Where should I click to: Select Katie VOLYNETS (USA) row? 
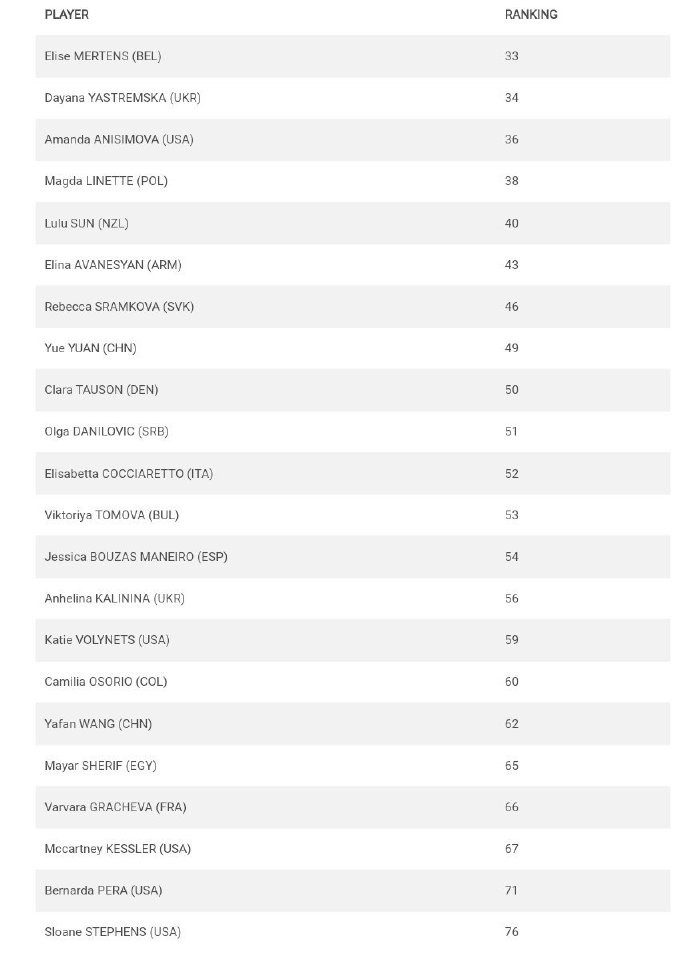point(107,640)
